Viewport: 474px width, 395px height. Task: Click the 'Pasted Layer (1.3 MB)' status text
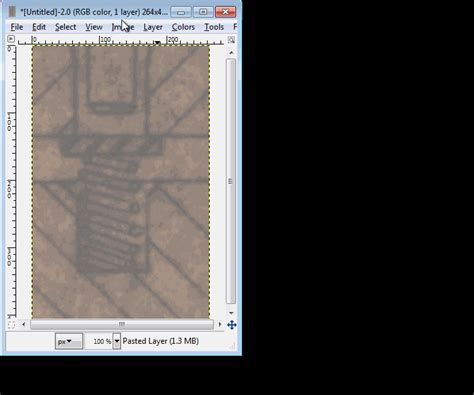tap(161, 341)
